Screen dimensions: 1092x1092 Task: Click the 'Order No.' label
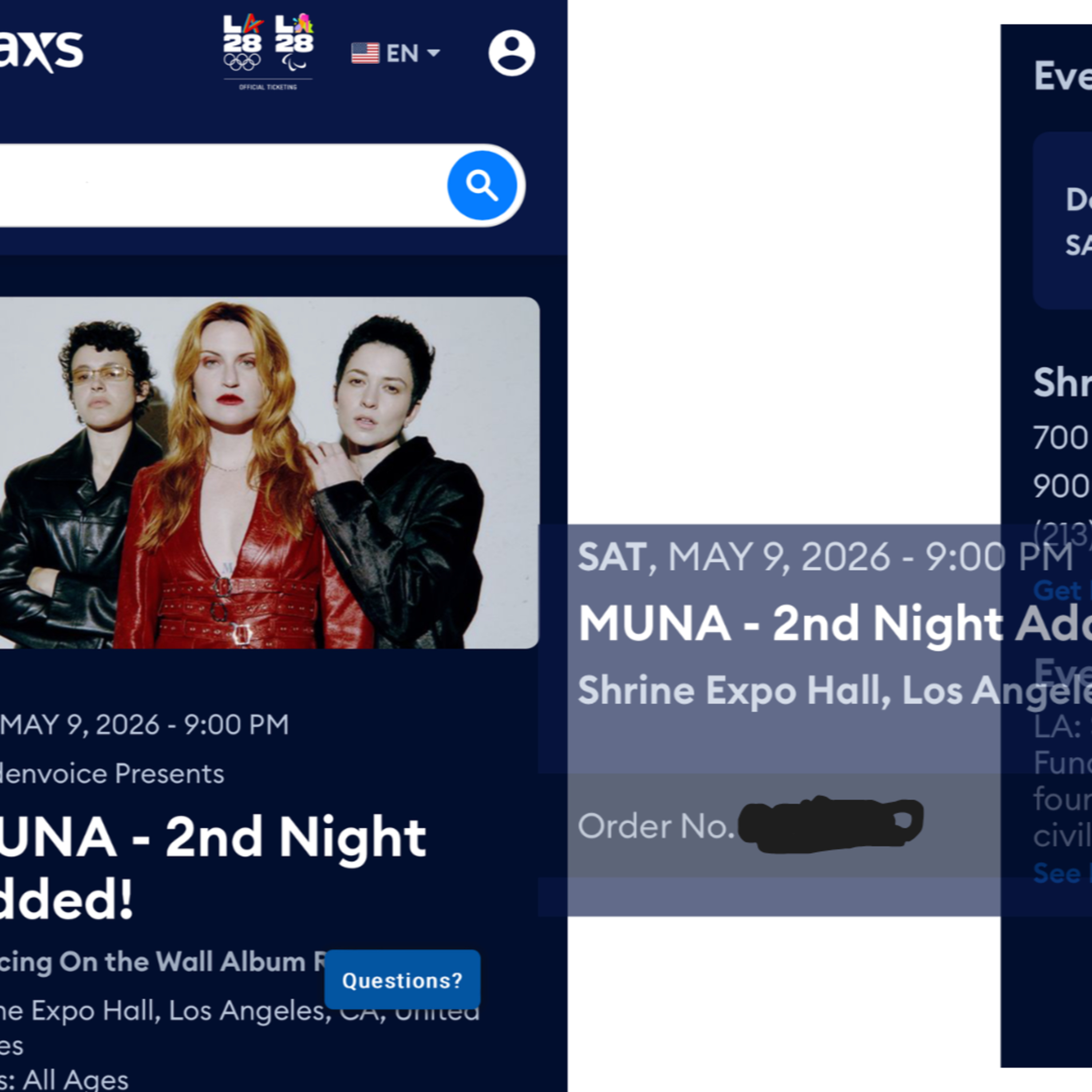click(x=656, y=826)
